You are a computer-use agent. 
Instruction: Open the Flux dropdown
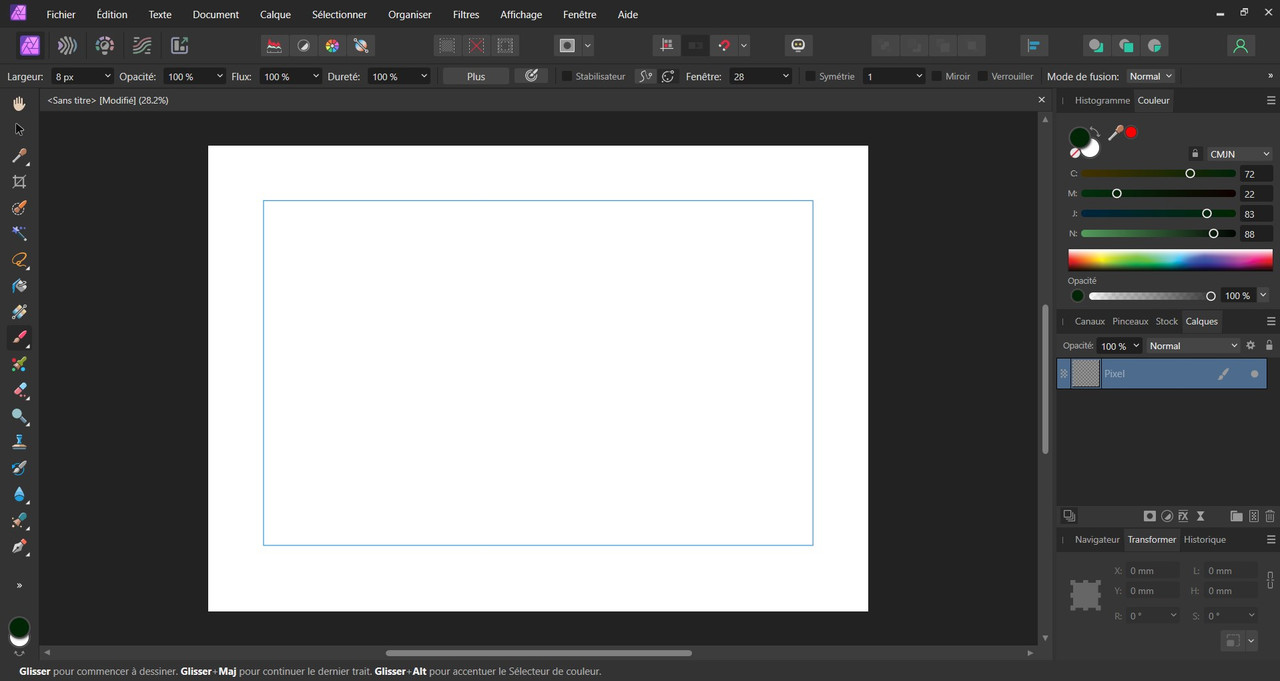click(316, 76)
